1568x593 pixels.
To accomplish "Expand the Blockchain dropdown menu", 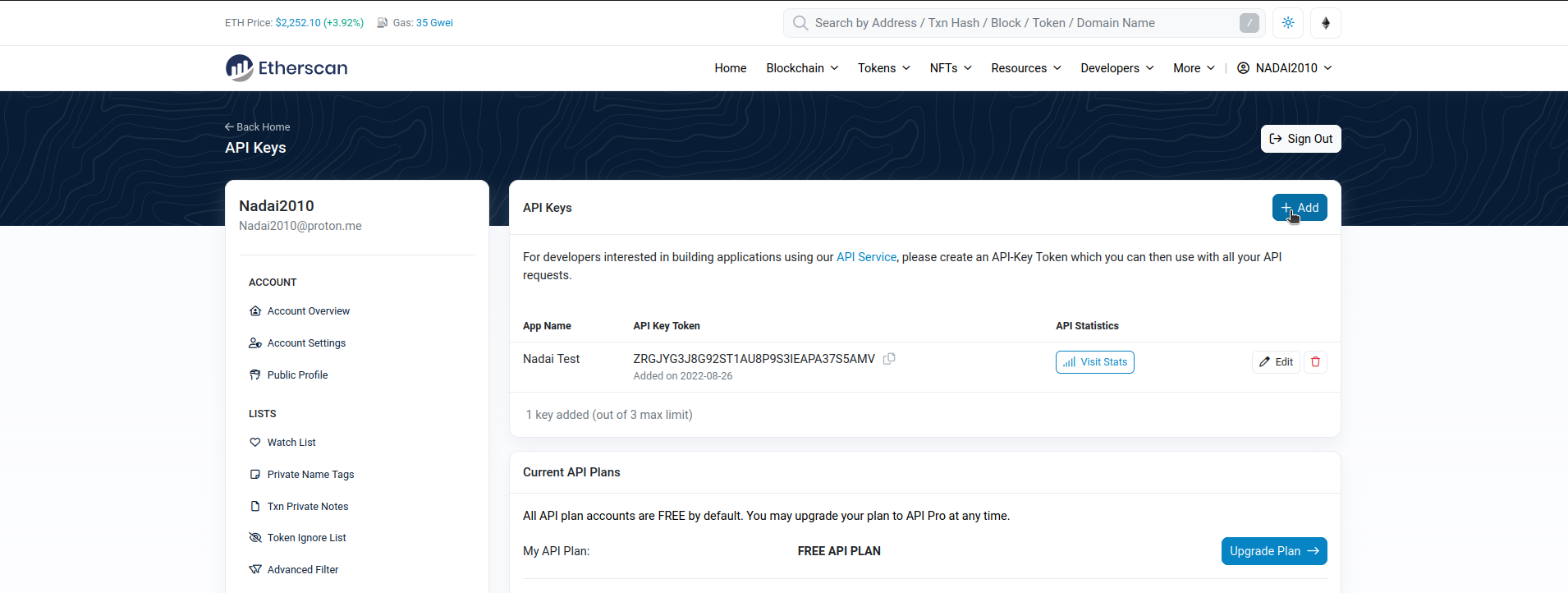I will coord(802,68).
